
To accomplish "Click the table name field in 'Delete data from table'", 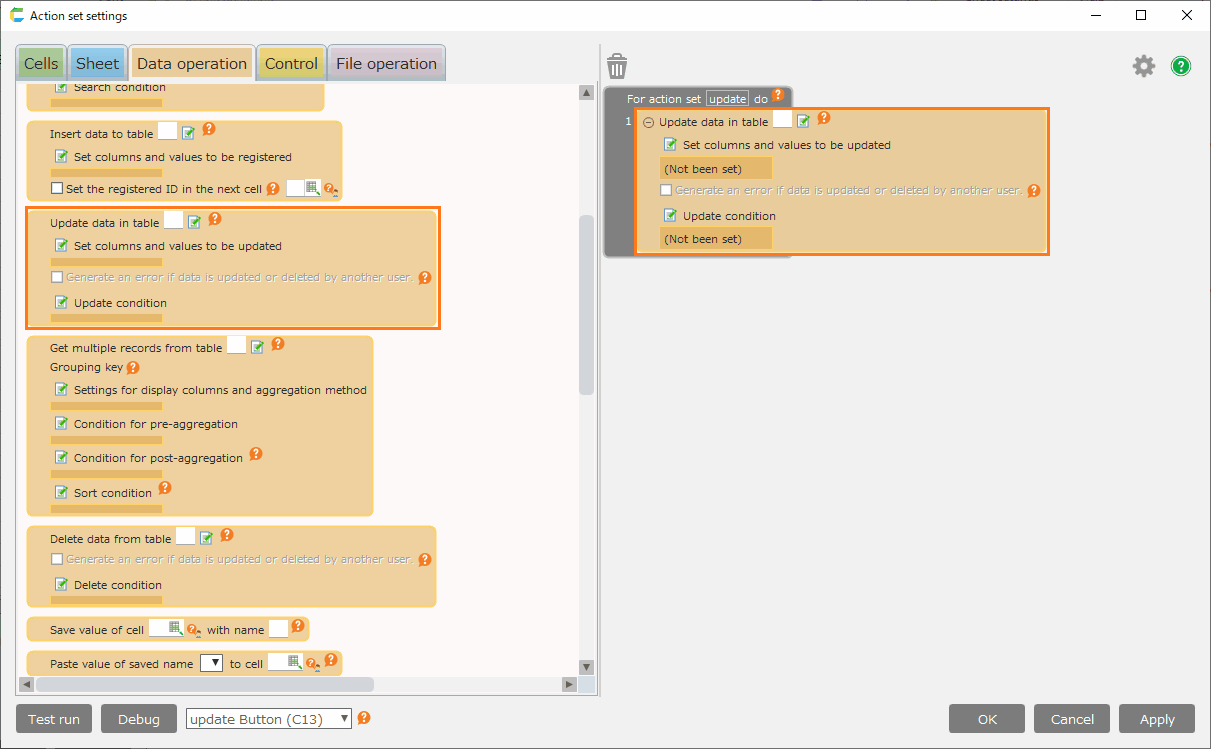I will (x=185, y=537).
